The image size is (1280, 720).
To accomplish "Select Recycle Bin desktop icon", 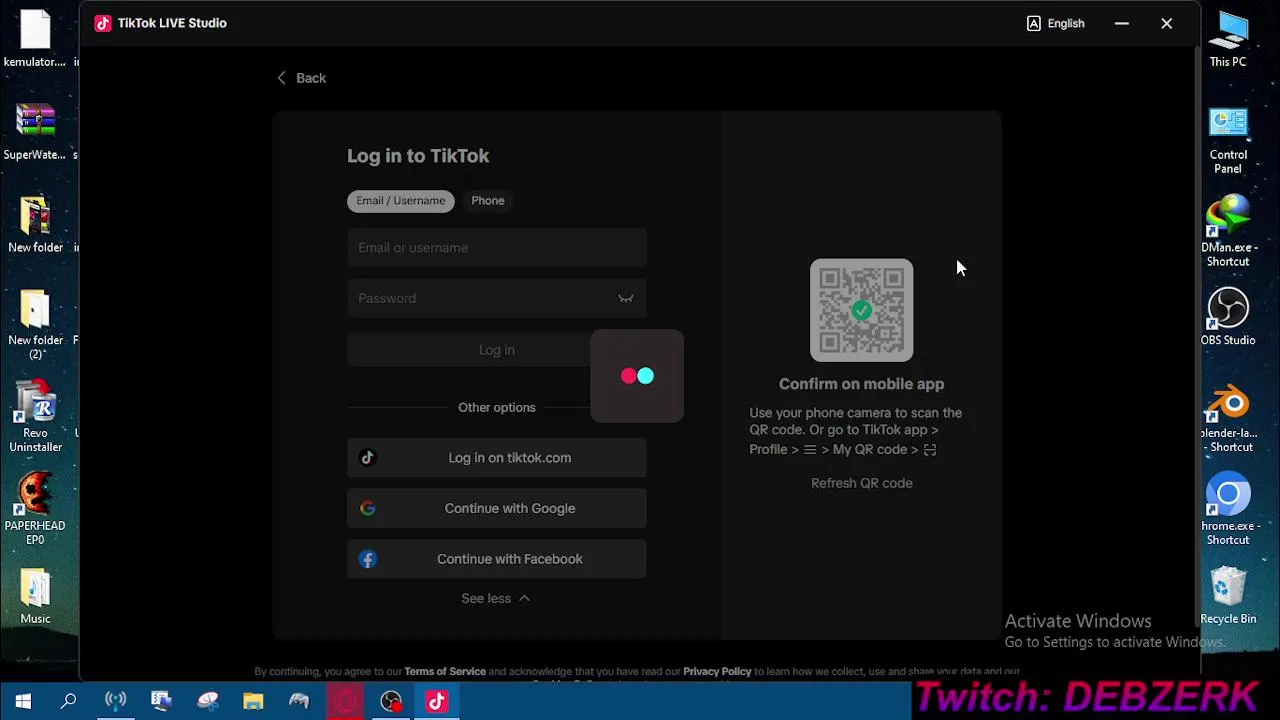I will (1228, 596).
